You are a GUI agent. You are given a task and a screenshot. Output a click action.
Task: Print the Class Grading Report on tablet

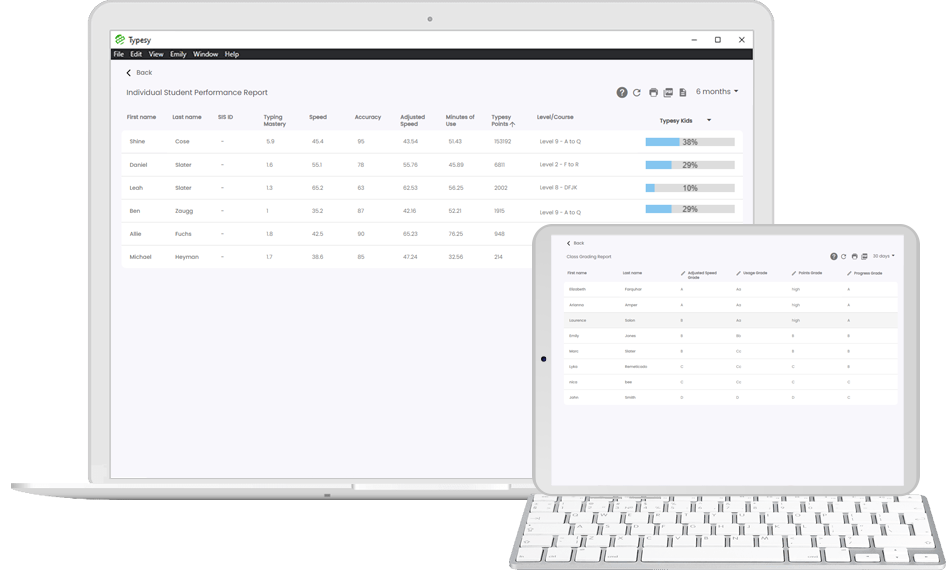(854, 257)
